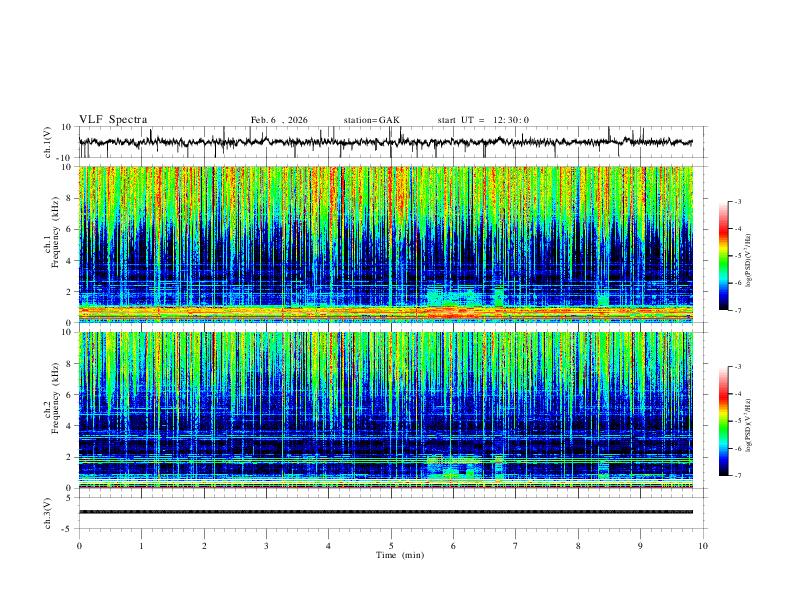
Task: Click the "VLF Spectra" plot title
Action: point(113,120)
